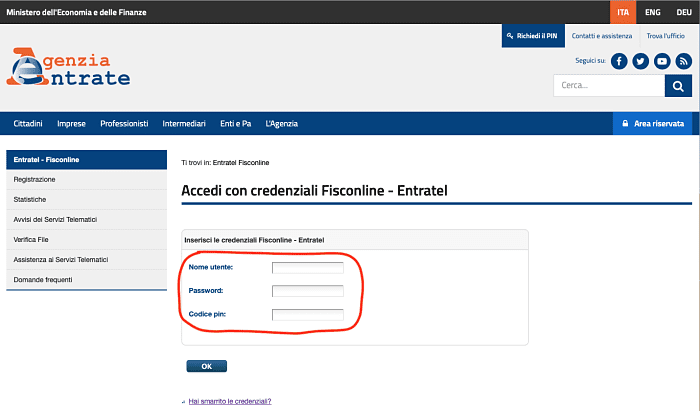Screen dimensions: 700x411
Task: Open Contatti e assistenza link
Action: tap(602, 36)
